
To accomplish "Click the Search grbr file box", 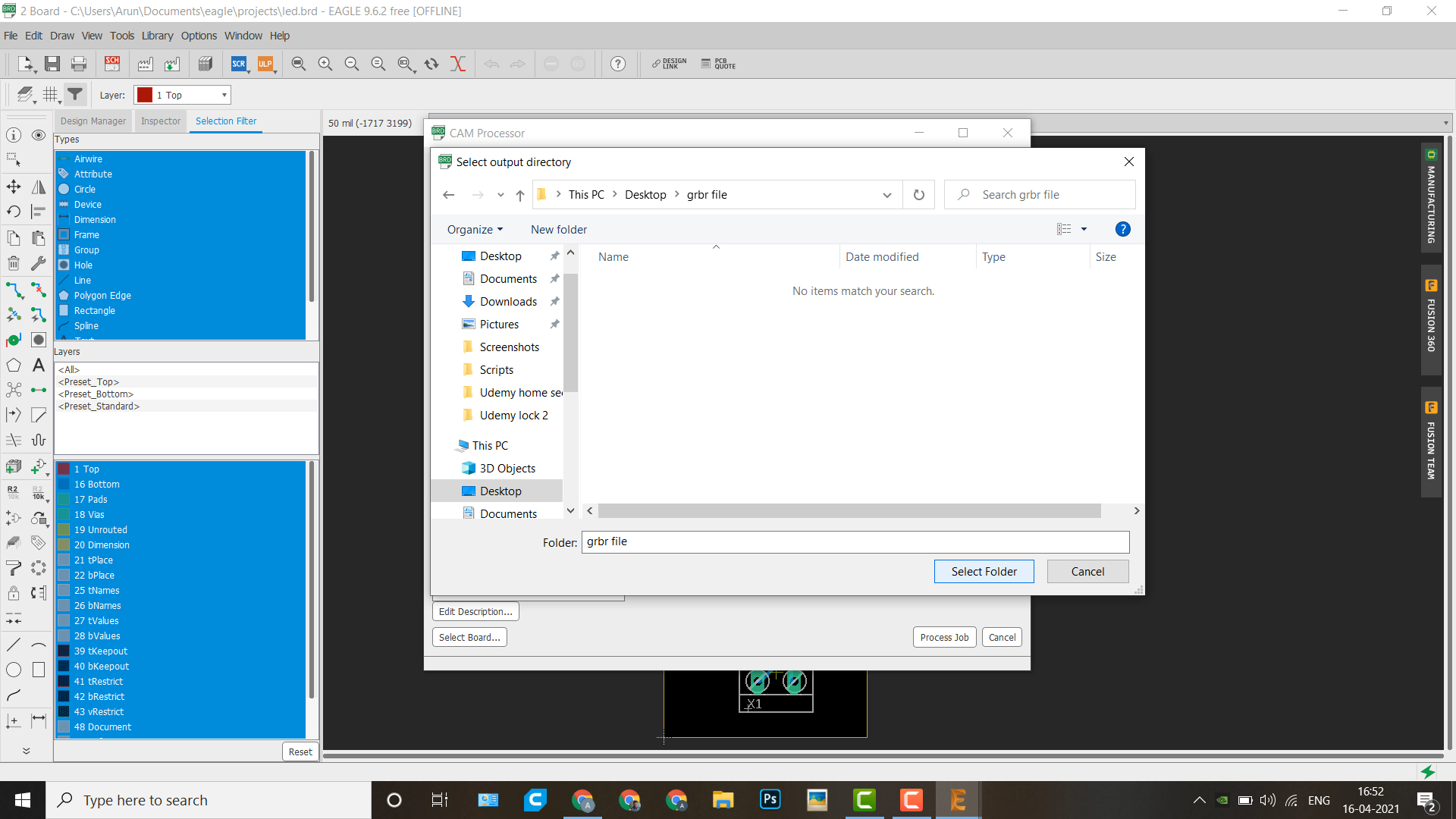I will pos(1040,195).
